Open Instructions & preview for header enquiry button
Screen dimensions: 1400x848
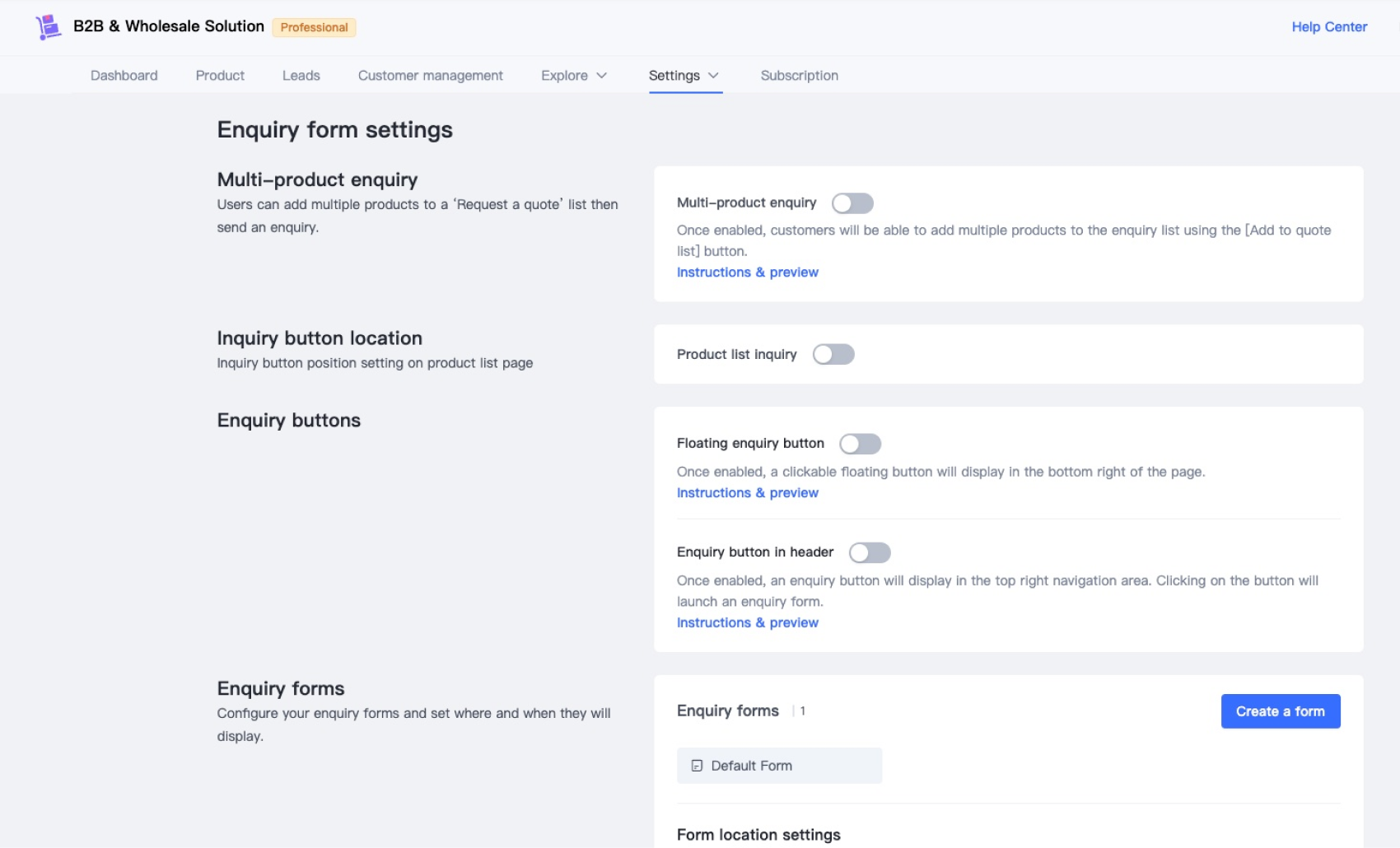[747, 623]
